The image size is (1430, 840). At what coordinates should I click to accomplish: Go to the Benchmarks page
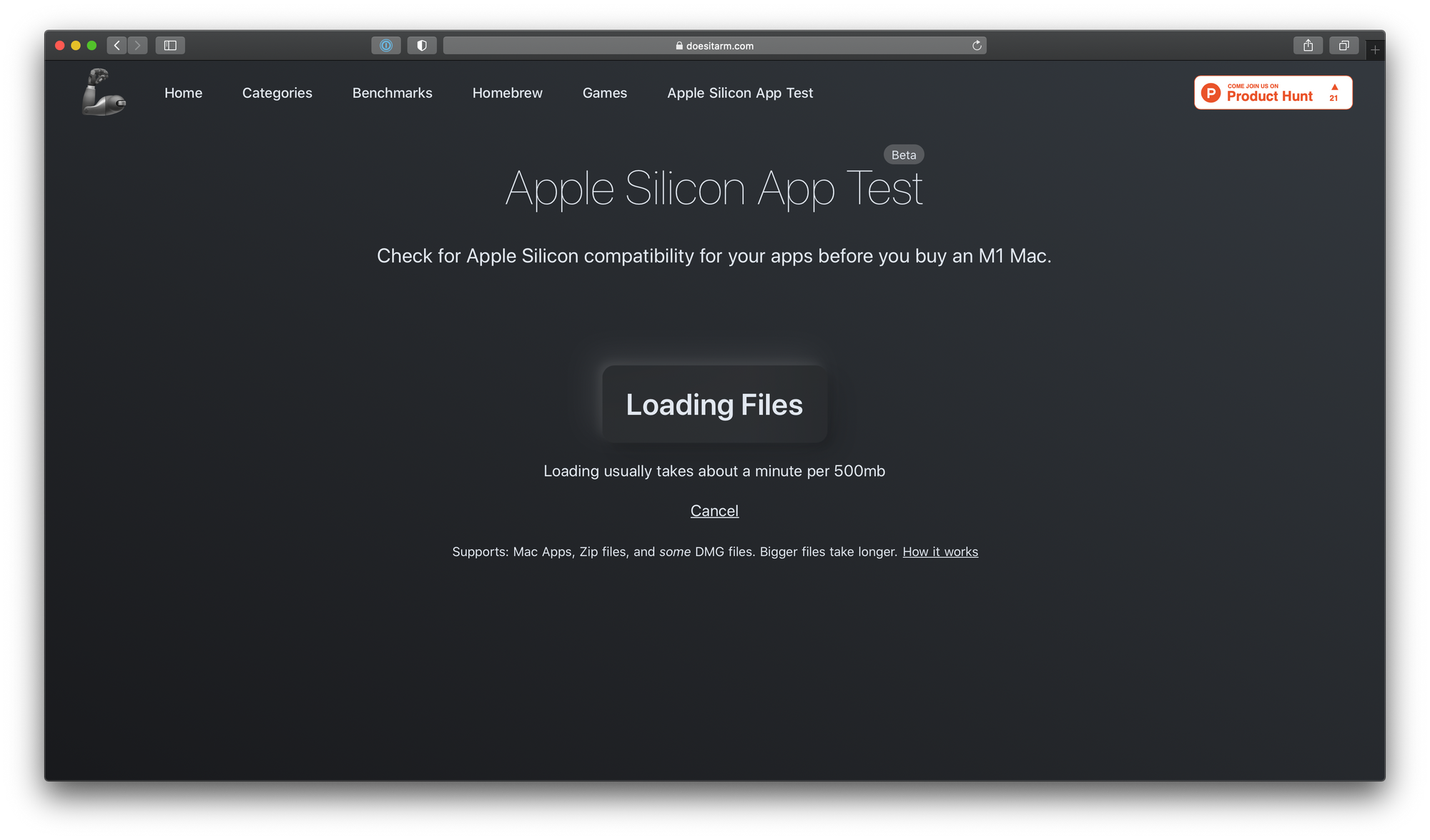392,93
